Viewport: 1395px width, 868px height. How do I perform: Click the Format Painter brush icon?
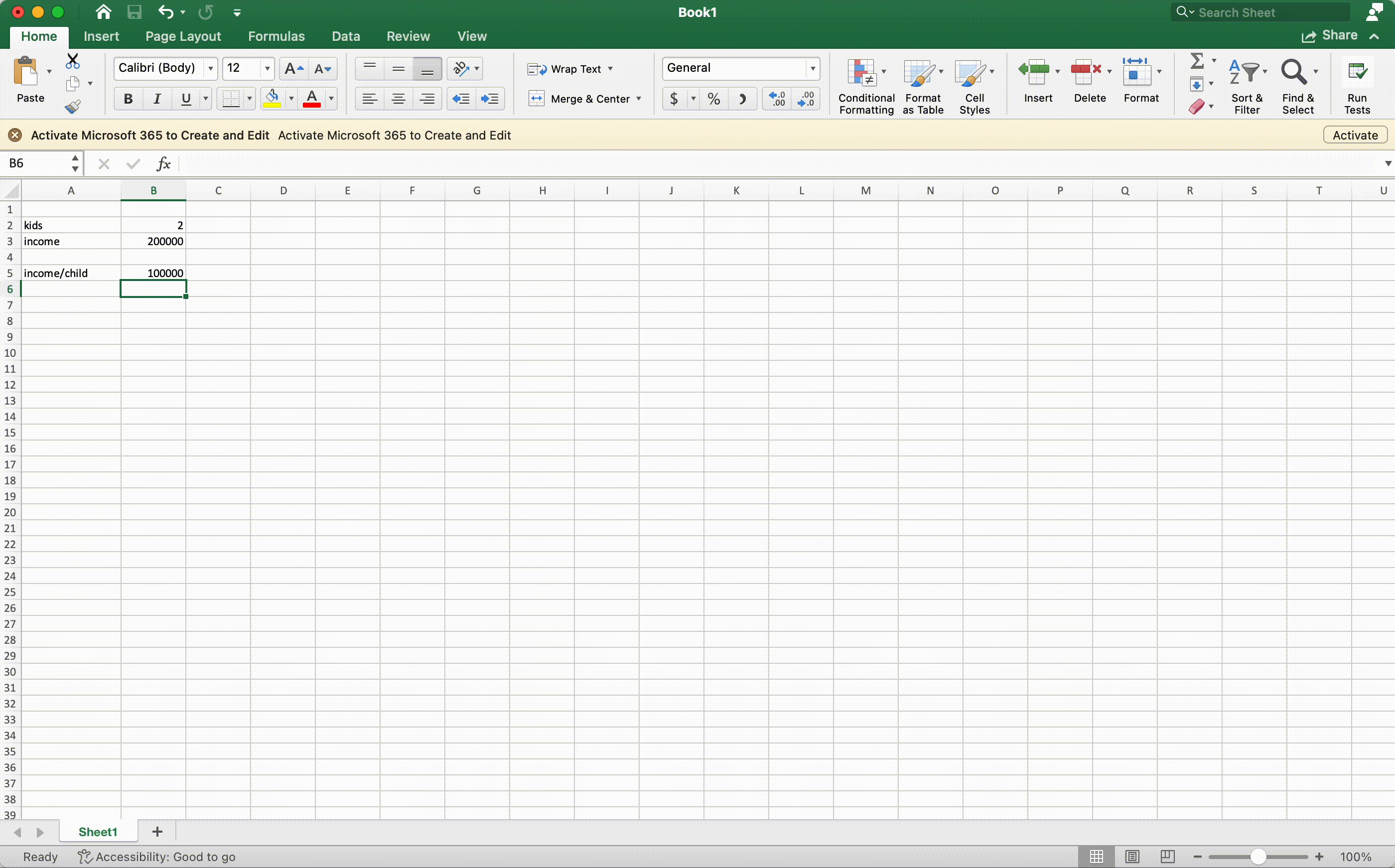point(73,107)
